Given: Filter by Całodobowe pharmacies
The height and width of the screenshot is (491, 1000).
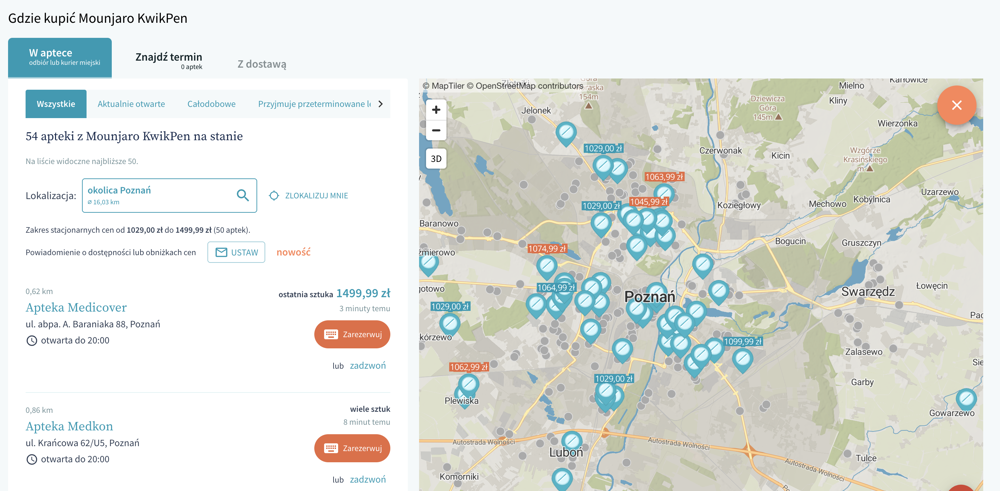Looking at the screenshot, I should click(x=211, y=104).
